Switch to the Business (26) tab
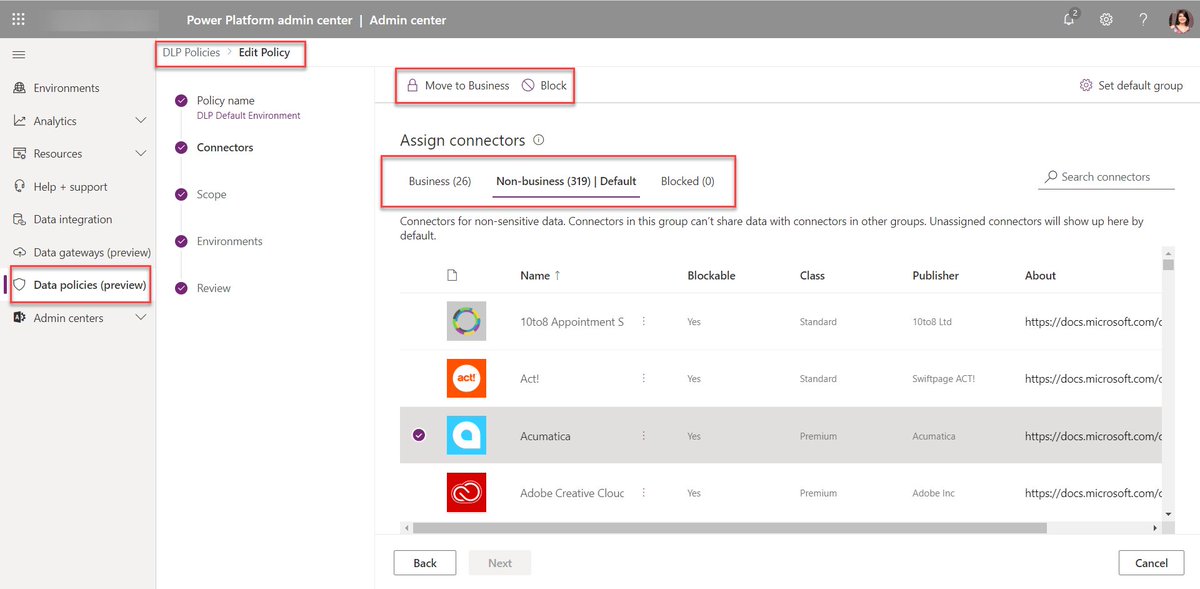The image size is (1200, 589). pyautogui.click(x=440, y=182)
